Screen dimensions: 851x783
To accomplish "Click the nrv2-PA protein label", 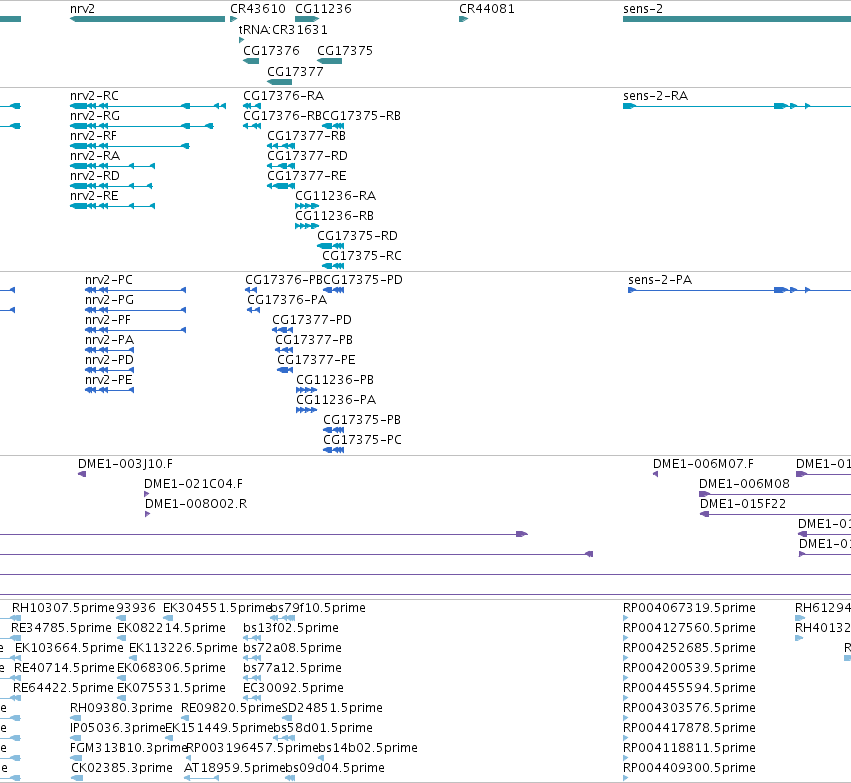I will (110, 340).
